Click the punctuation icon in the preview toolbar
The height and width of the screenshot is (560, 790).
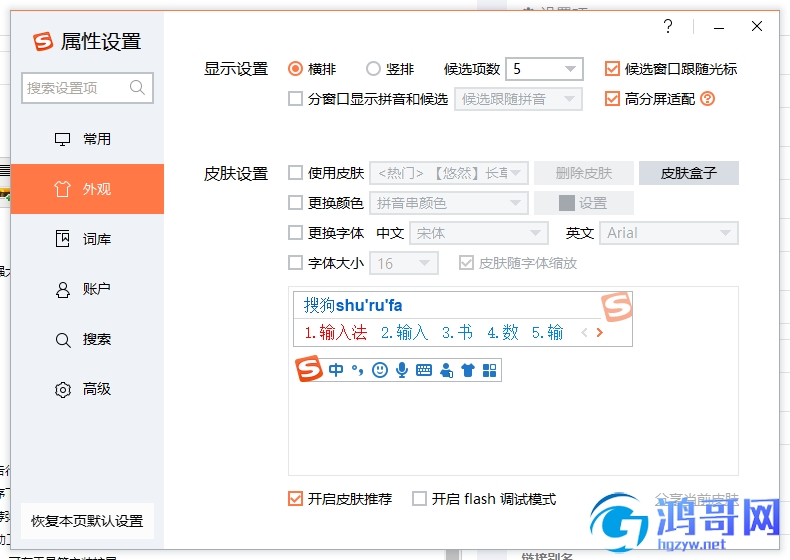[x=357, y=370]
